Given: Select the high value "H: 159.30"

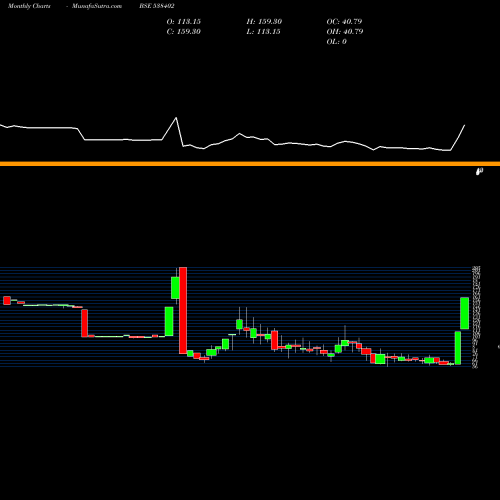Looking at the screenshot, I should pyautogui.click(x=264, y=22).
